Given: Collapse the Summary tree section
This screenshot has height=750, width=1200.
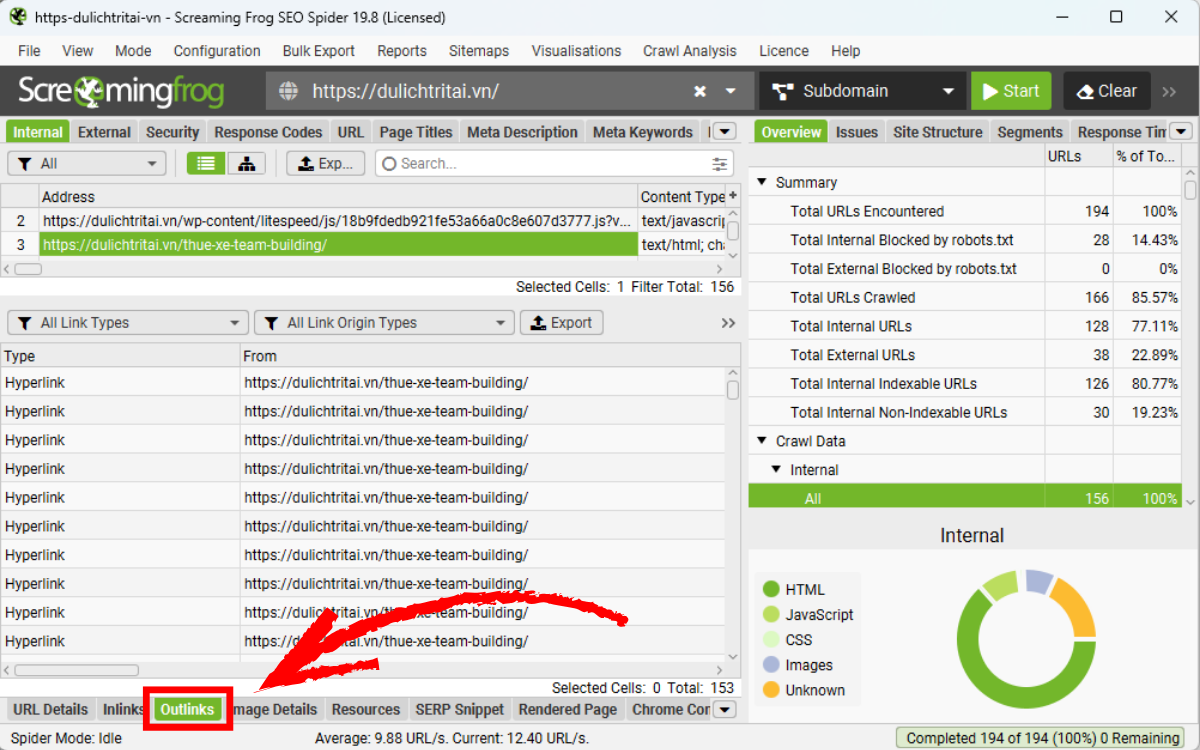Looking at the screenshot, I should click(x=762, y=183).
